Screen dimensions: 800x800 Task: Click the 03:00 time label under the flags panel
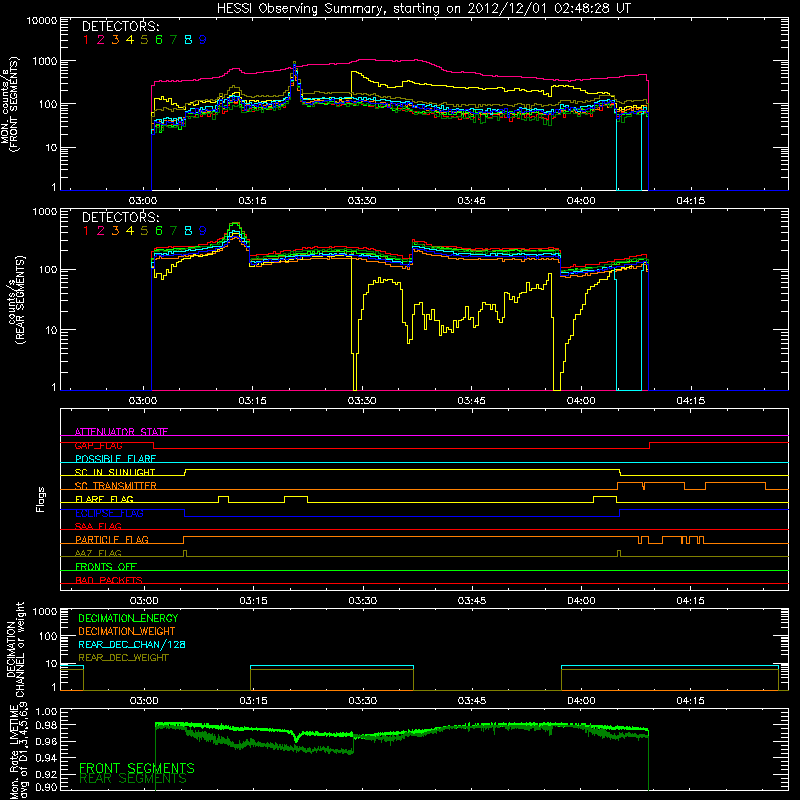point(144,601)
